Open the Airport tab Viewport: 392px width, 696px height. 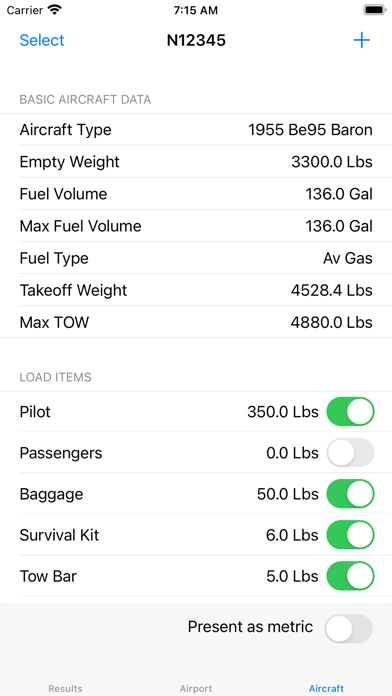(x=196, y=688)
